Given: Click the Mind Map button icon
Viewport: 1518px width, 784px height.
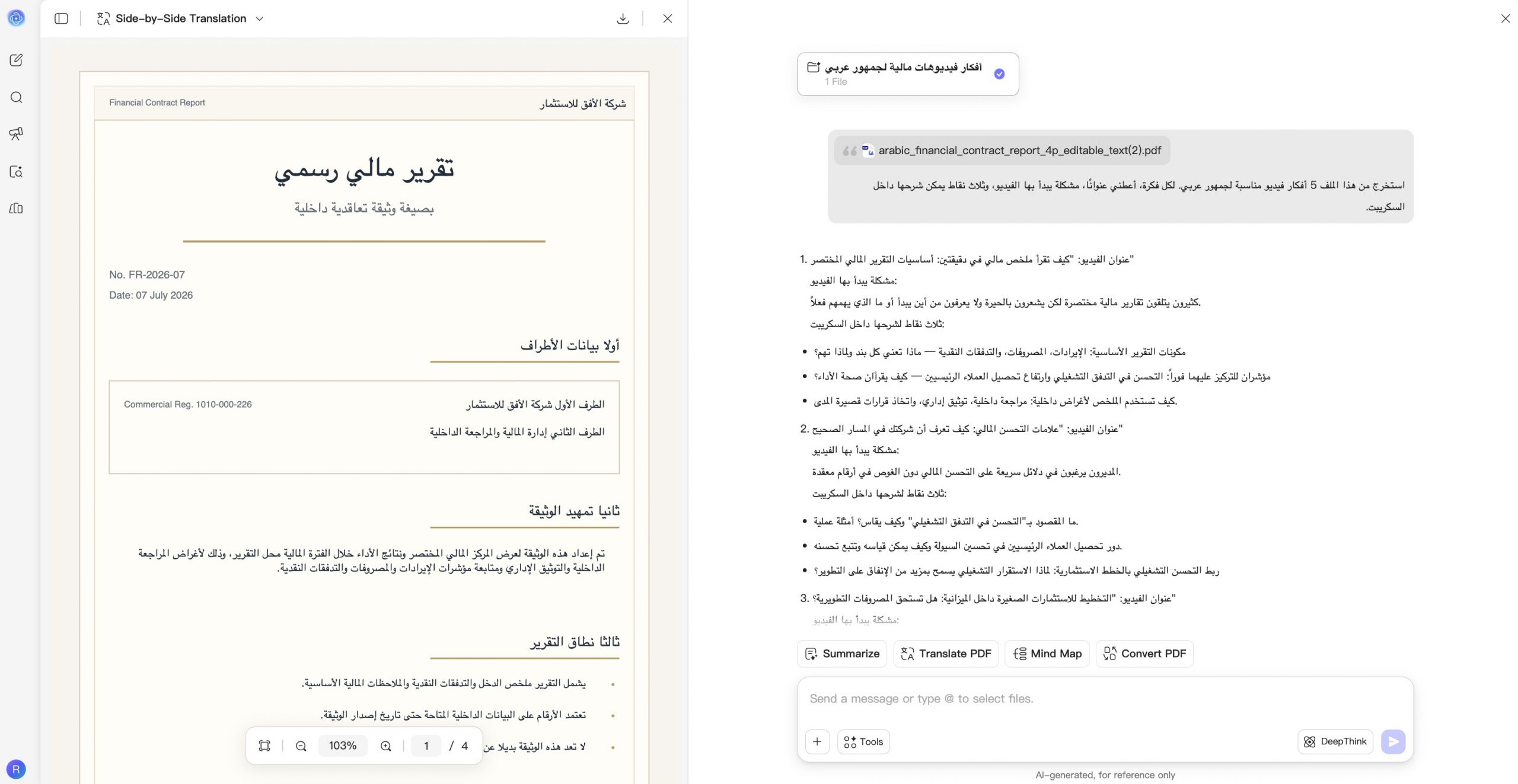Looking at the screenshot, I should pos(1020,654).
